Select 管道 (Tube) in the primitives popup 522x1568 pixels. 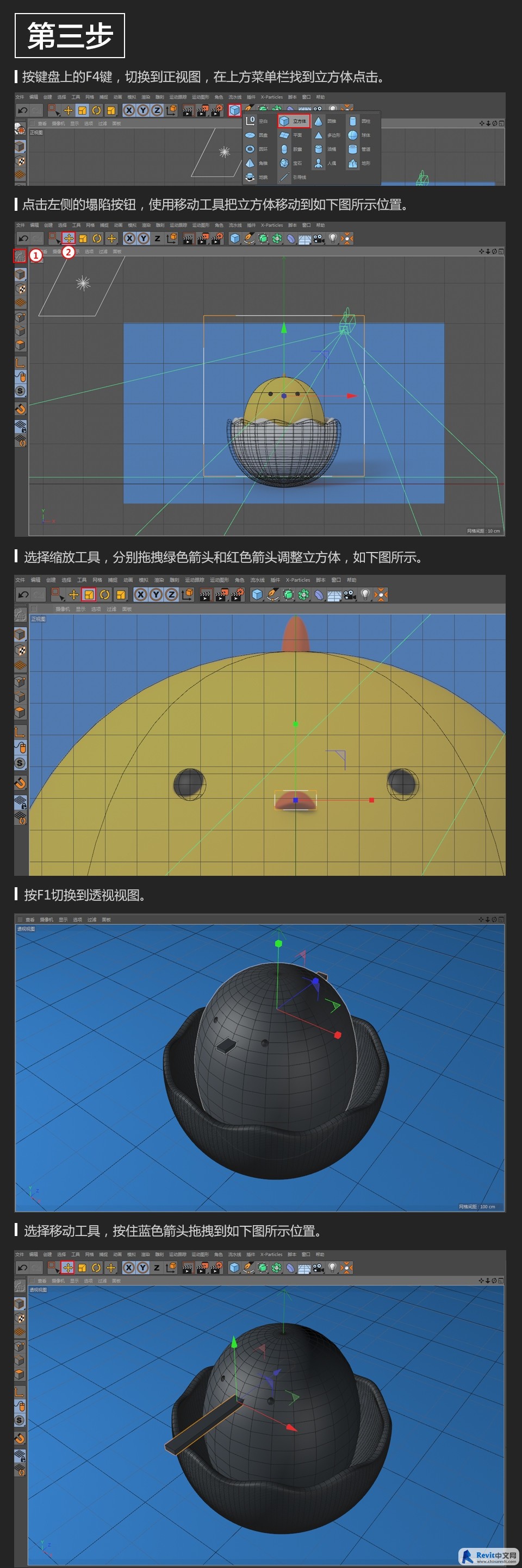359,149
